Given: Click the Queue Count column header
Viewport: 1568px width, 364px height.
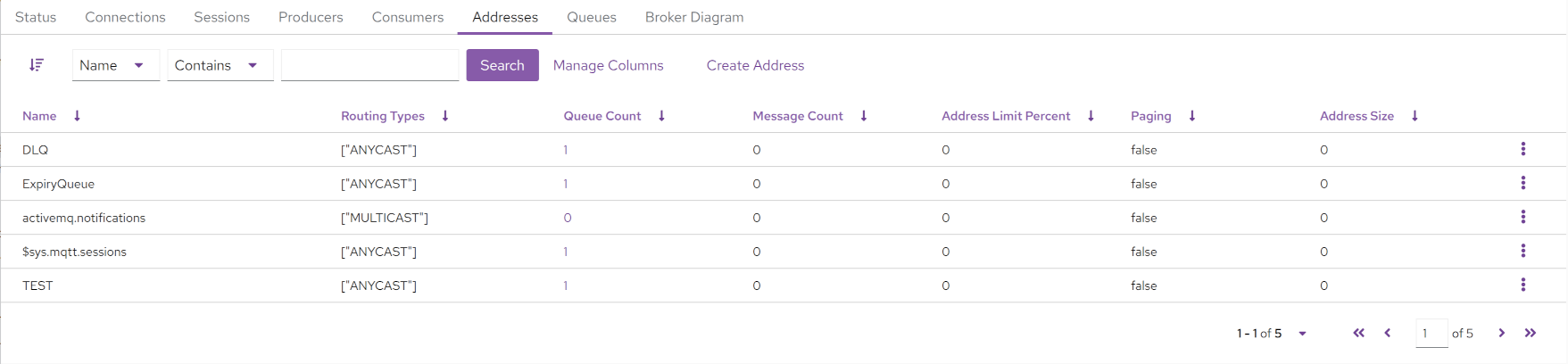Looking at the screenshot, I should [602, 116].
